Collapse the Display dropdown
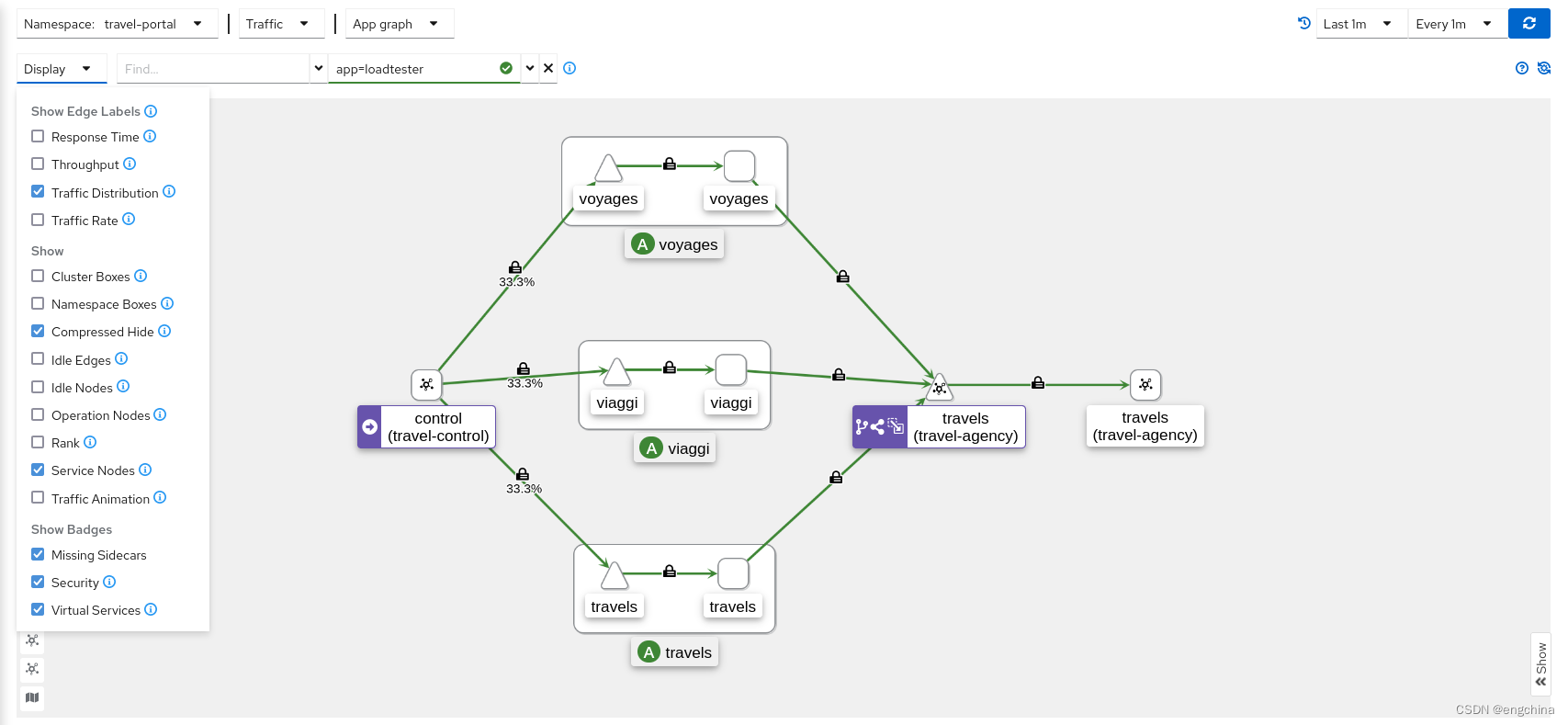The image size is (1568, 725). click(x=62, y=68)
